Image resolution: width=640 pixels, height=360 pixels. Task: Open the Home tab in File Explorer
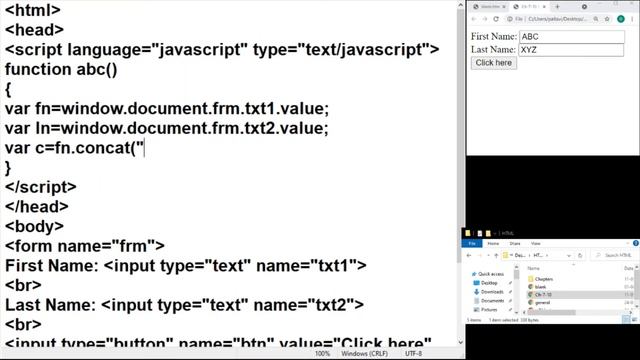click(x=493, y=243)
